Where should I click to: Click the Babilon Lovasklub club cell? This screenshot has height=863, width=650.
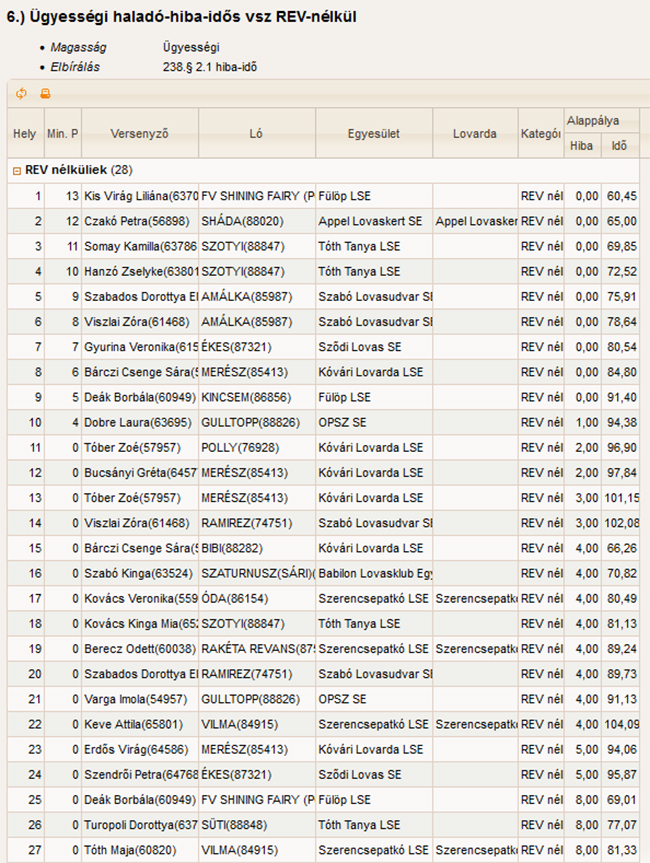coord(374,575)
